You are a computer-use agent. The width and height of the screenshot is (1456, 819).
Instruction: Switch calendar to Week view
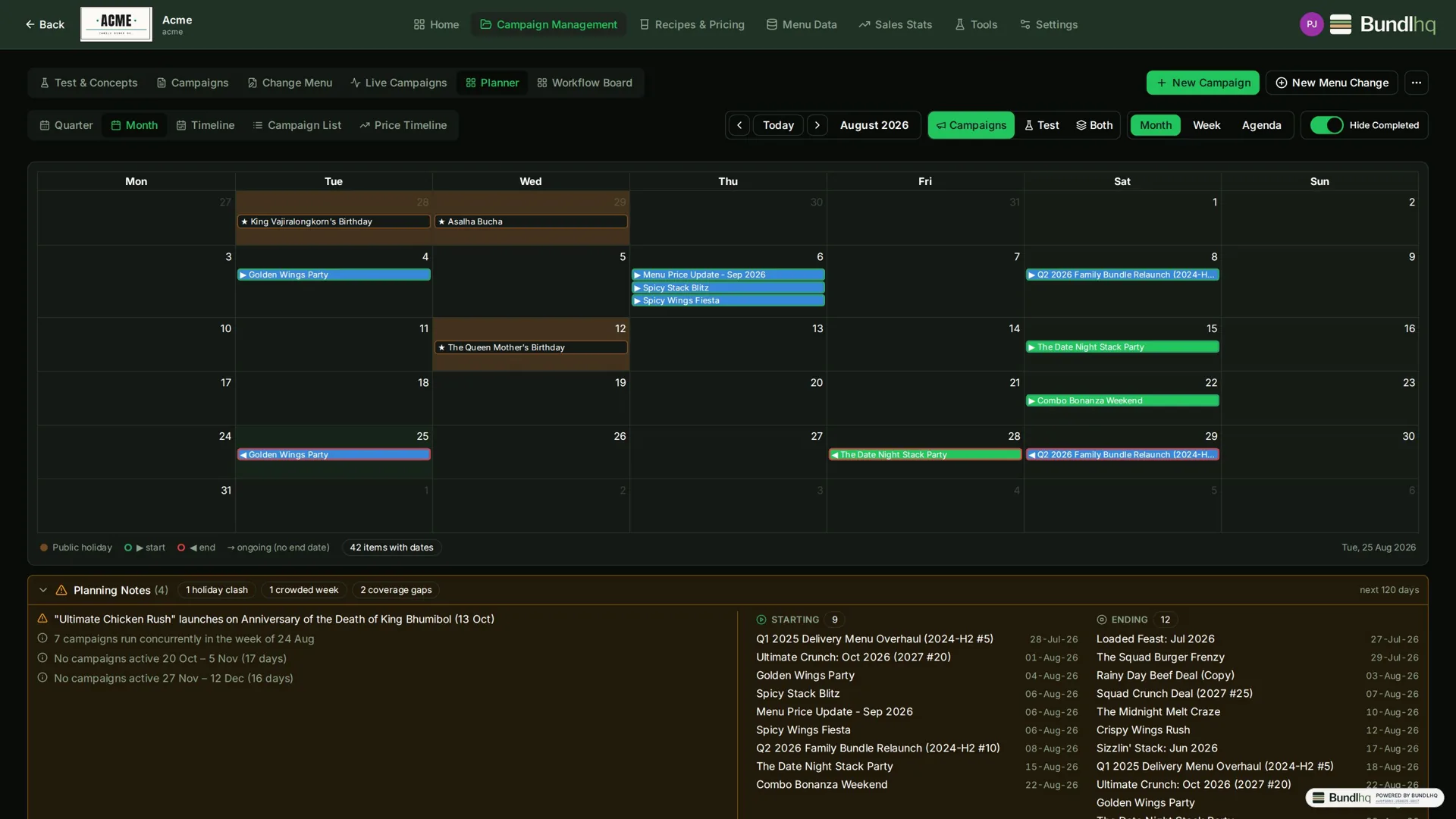pos(1206,125)
